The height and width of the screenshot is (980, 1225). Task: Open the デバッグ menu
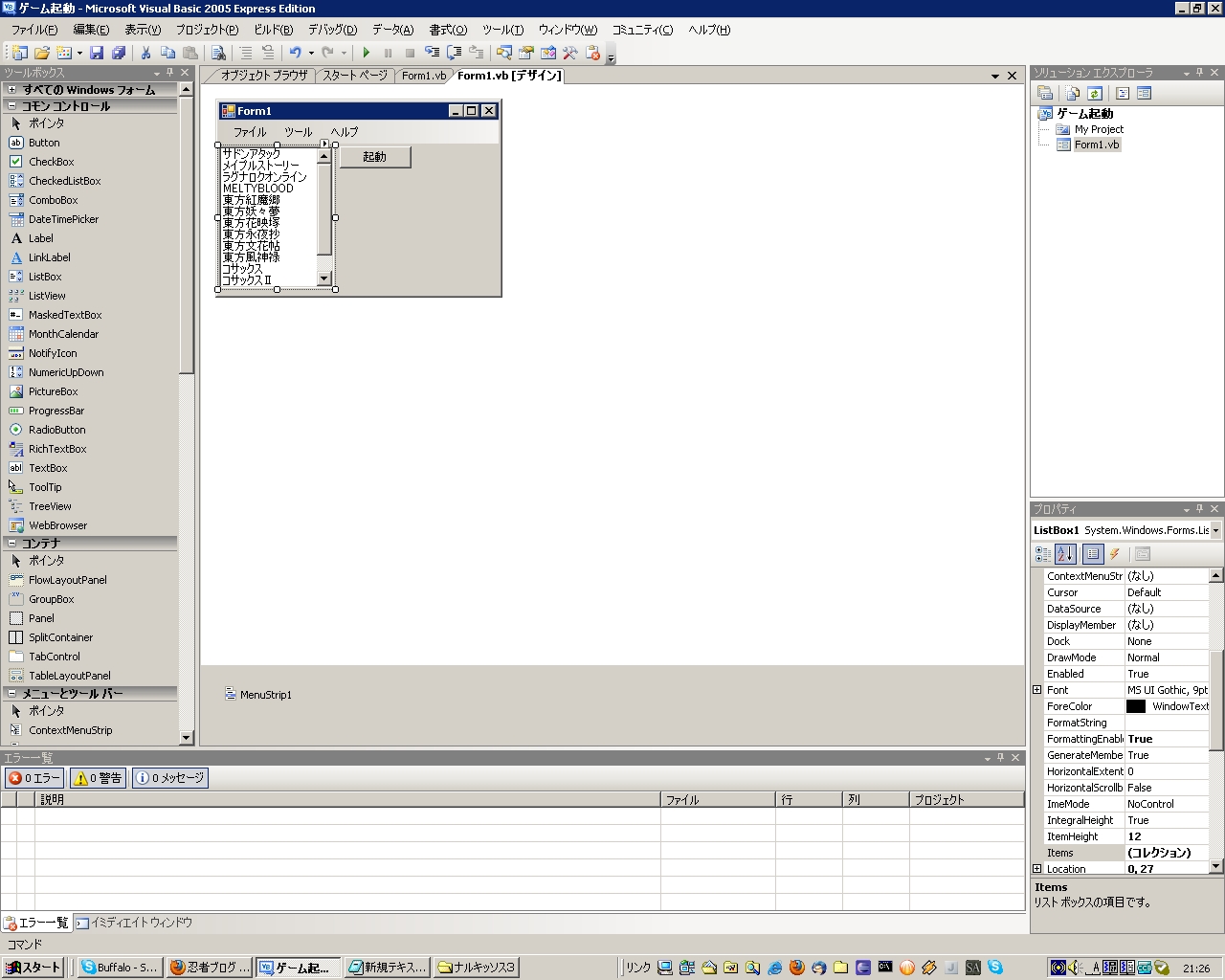(332, 30)
